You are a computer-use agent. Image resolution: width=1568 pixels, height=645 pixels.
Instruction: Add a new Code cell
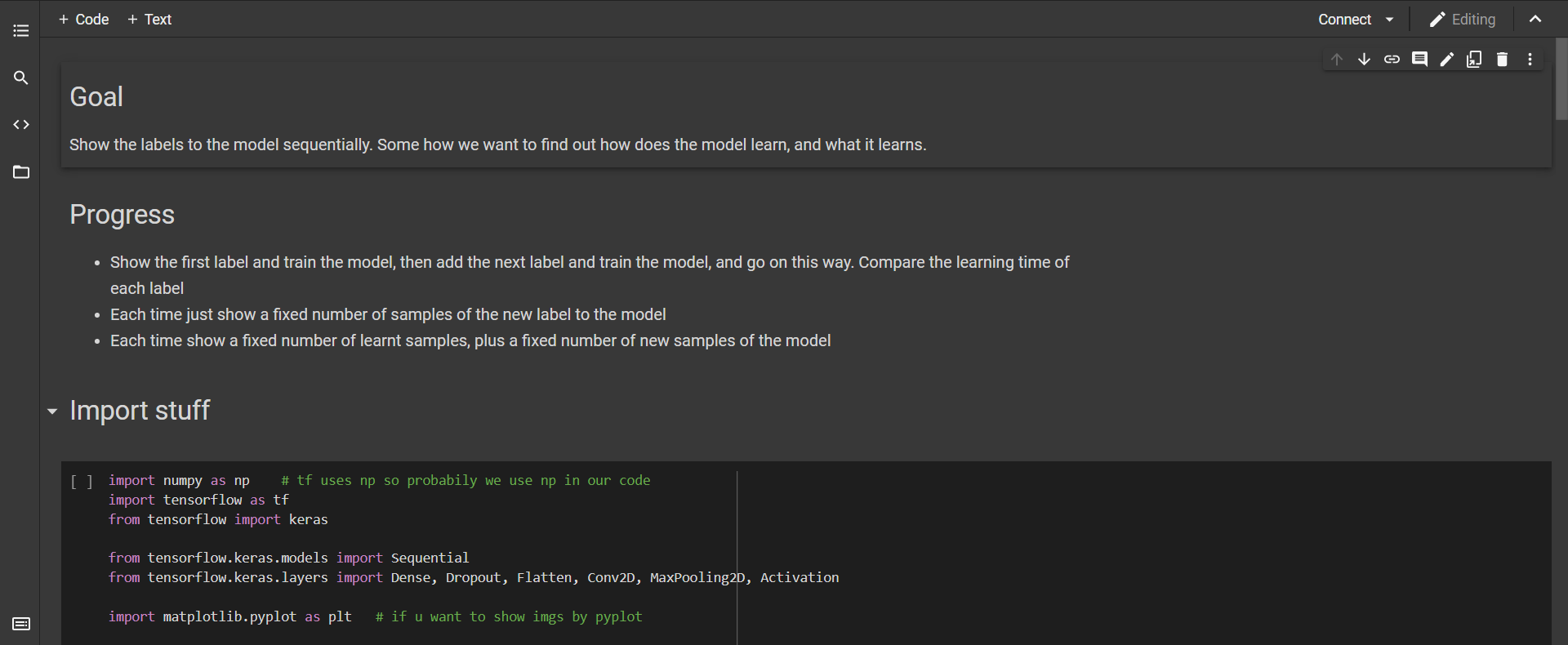pos(83,20)
